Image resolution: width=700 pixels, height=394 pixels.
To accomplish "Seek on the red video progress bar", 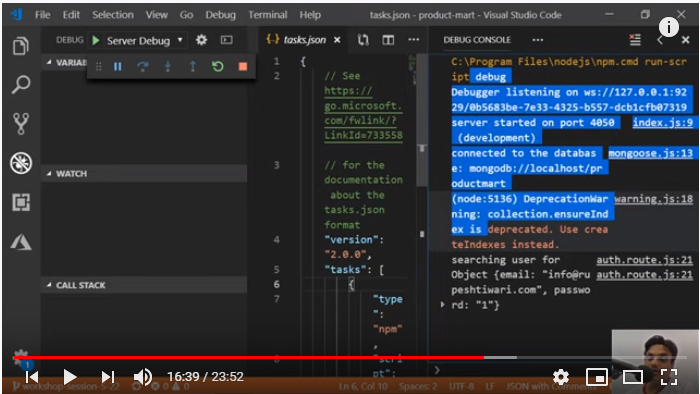I will [249, 357].
